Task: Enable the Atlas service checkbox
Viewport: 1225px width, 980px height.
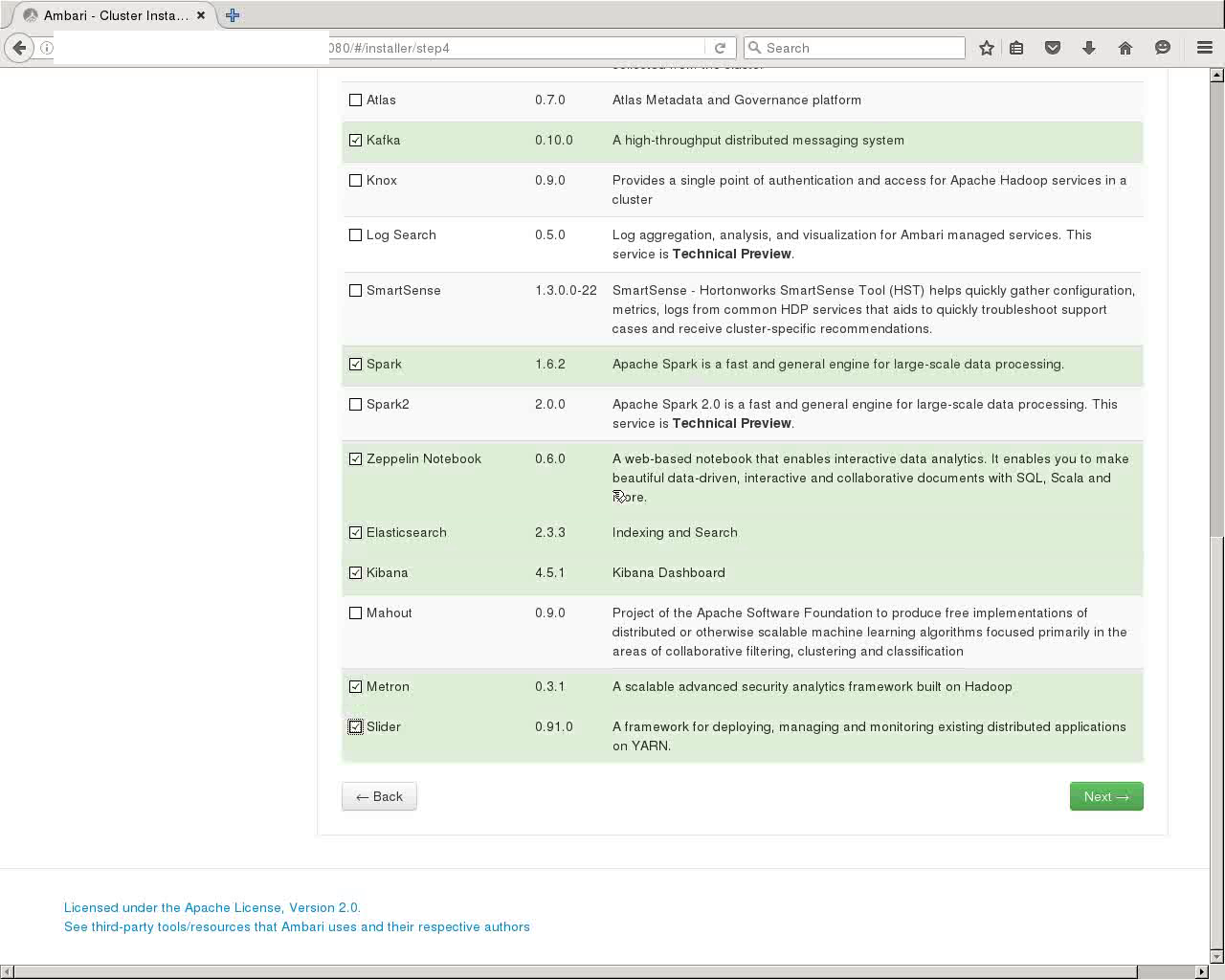Action: 355,100
